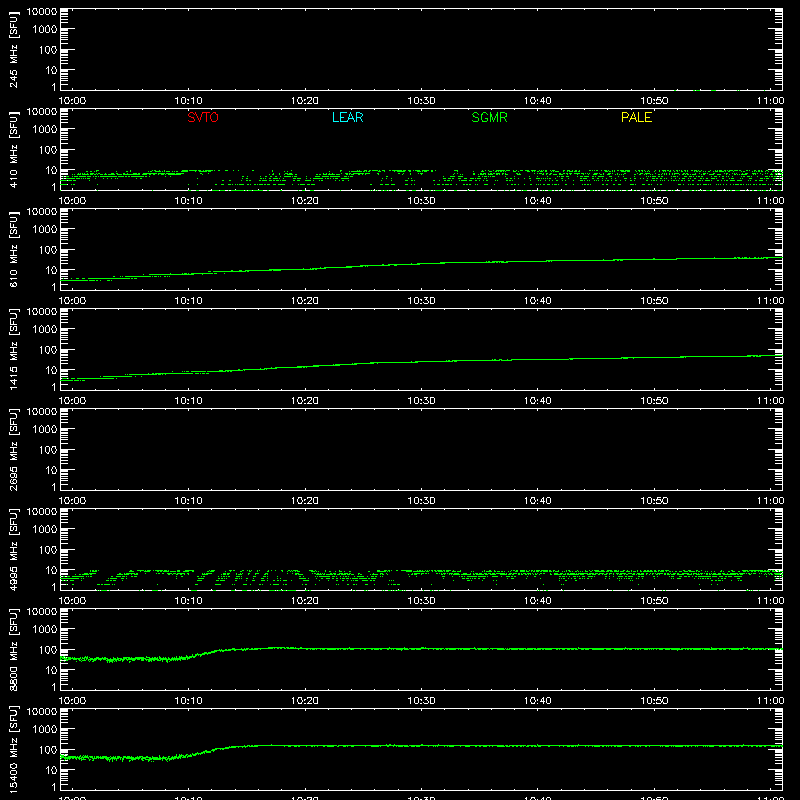800x800 pixels.
Task: Click 11:00 tick under the 4995 MHz panel
Action: [770, 601]
